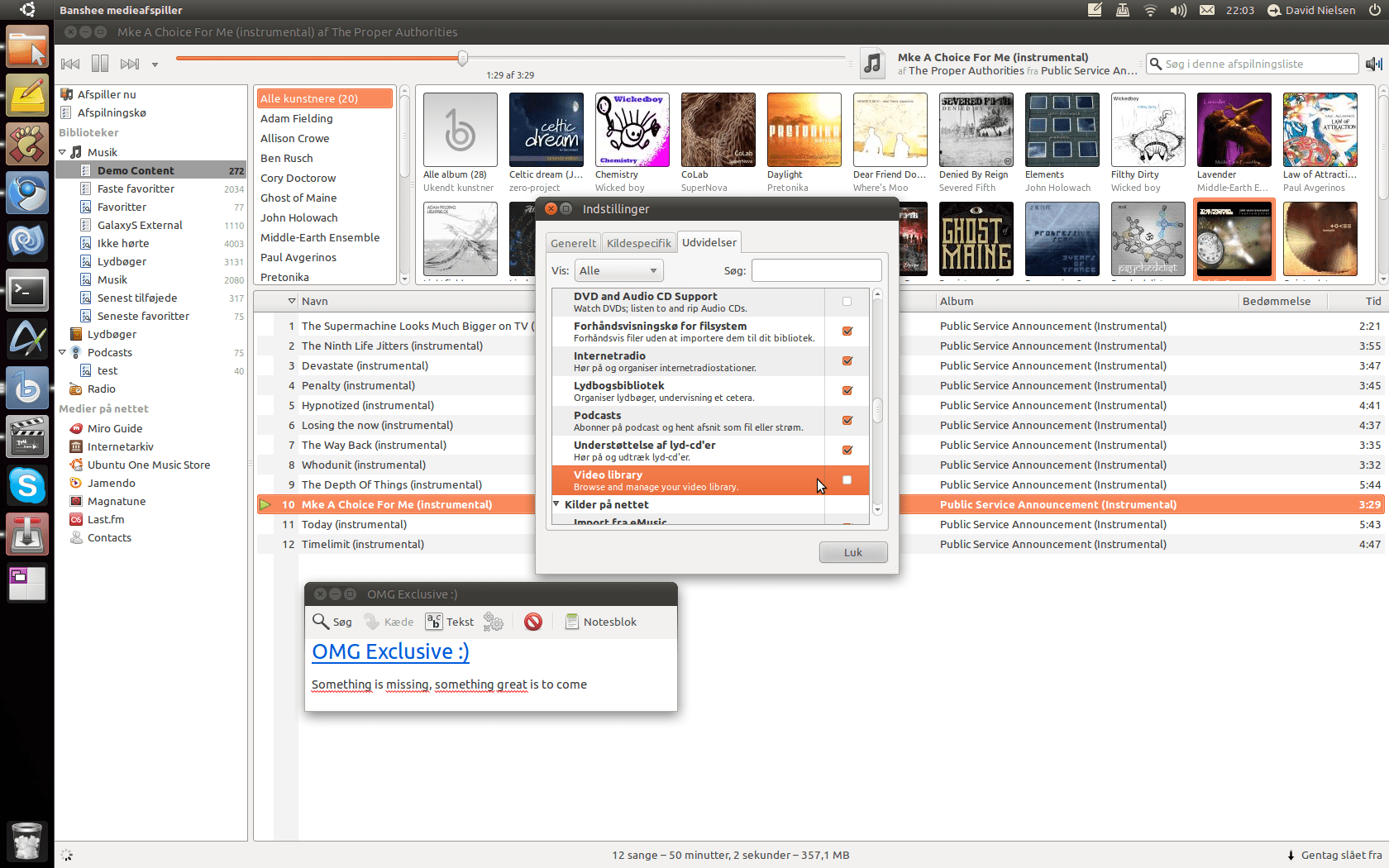
Task: Click the Banshee volume speaker icon
Action: pos(1374,64)
